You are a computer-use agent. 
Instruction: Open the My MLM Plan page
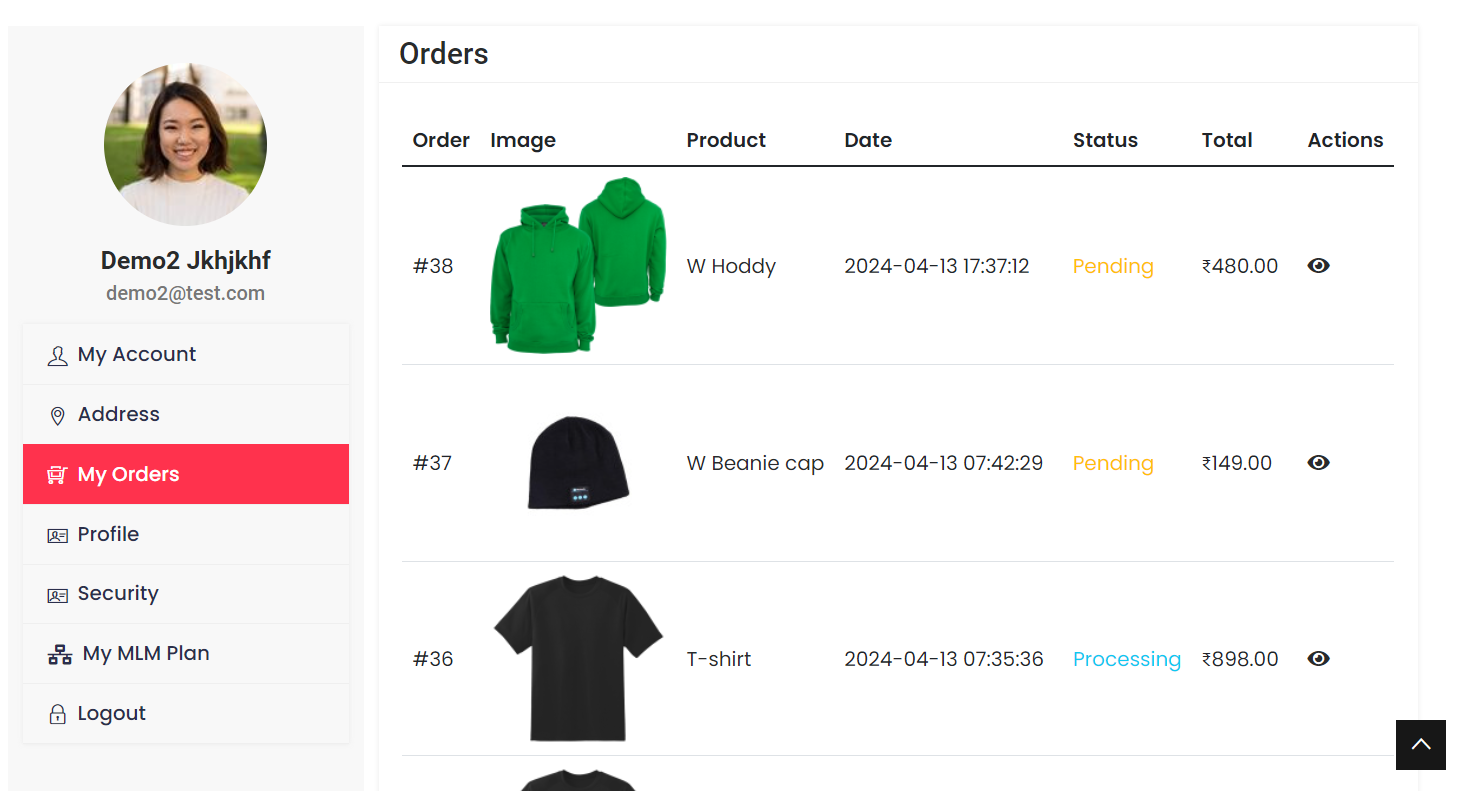146,653
